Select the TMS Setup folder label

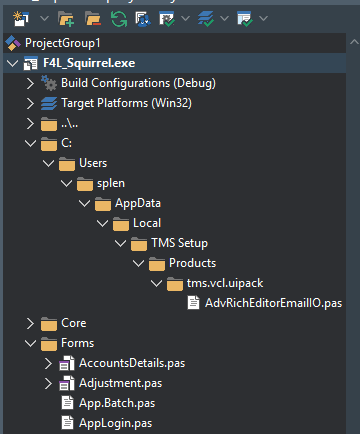point(179,243)
